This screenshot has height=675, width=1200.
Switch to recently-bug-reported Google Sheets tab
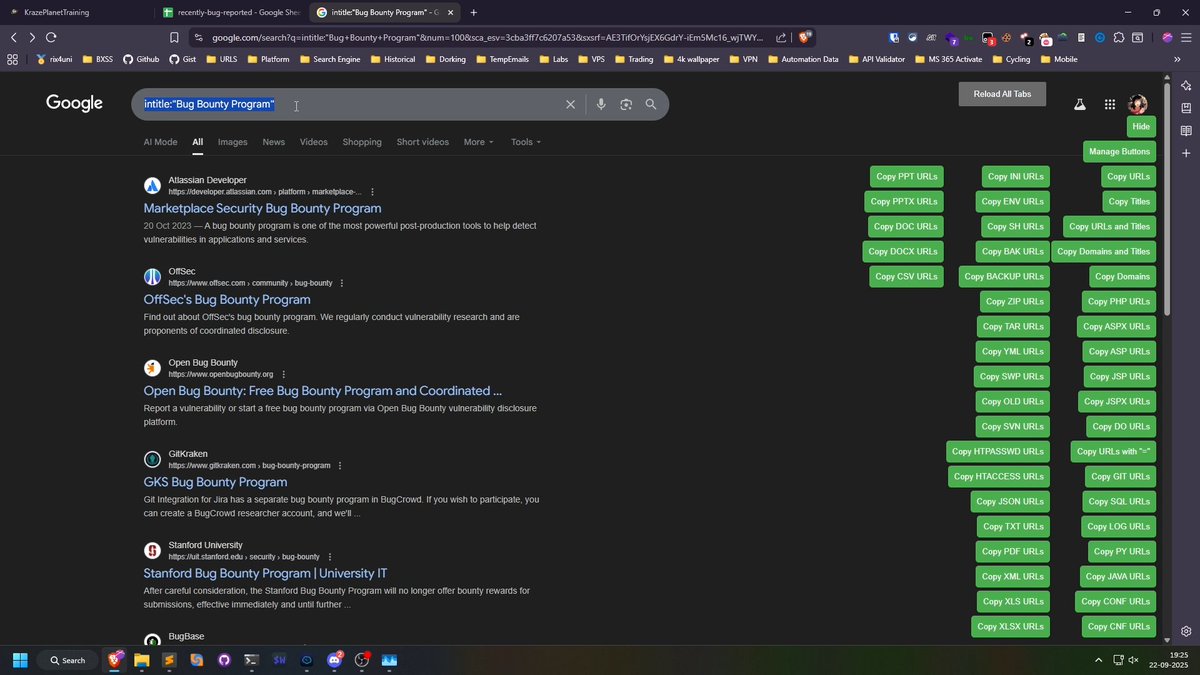pos(229,12)
